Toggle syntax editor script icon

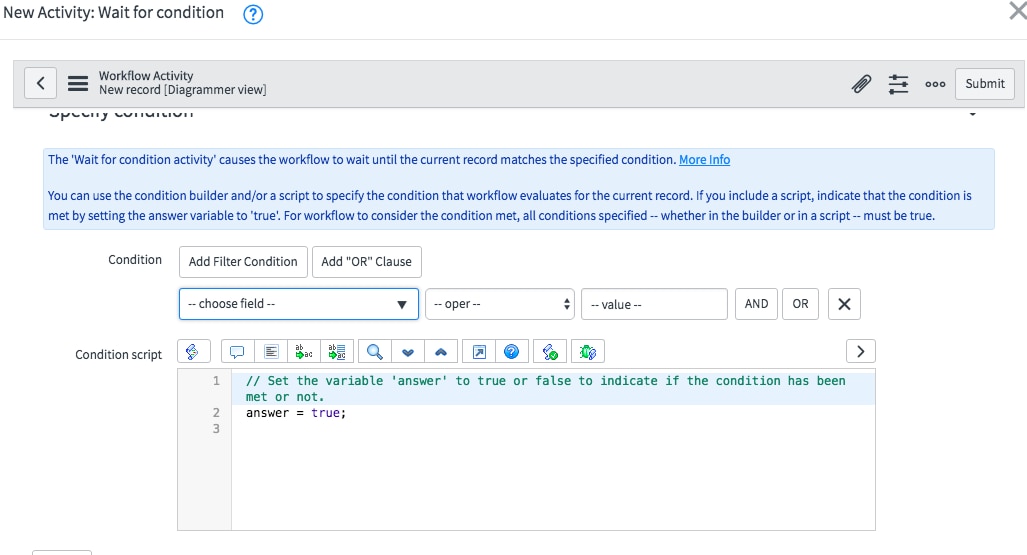[193, 352]
